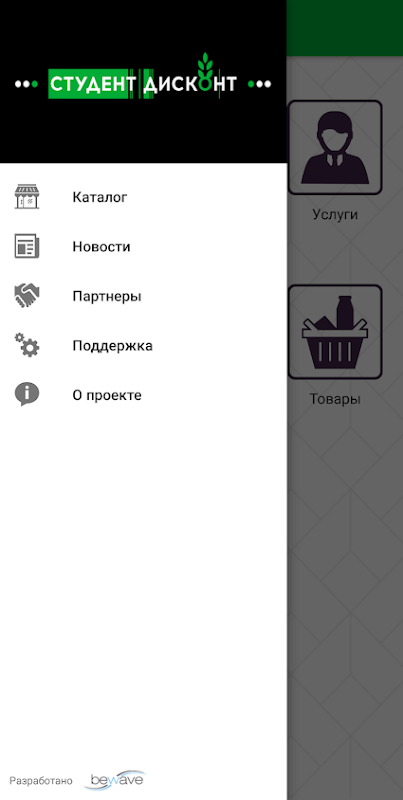Click the wheat ear in logo

click(x=205, y=65)
